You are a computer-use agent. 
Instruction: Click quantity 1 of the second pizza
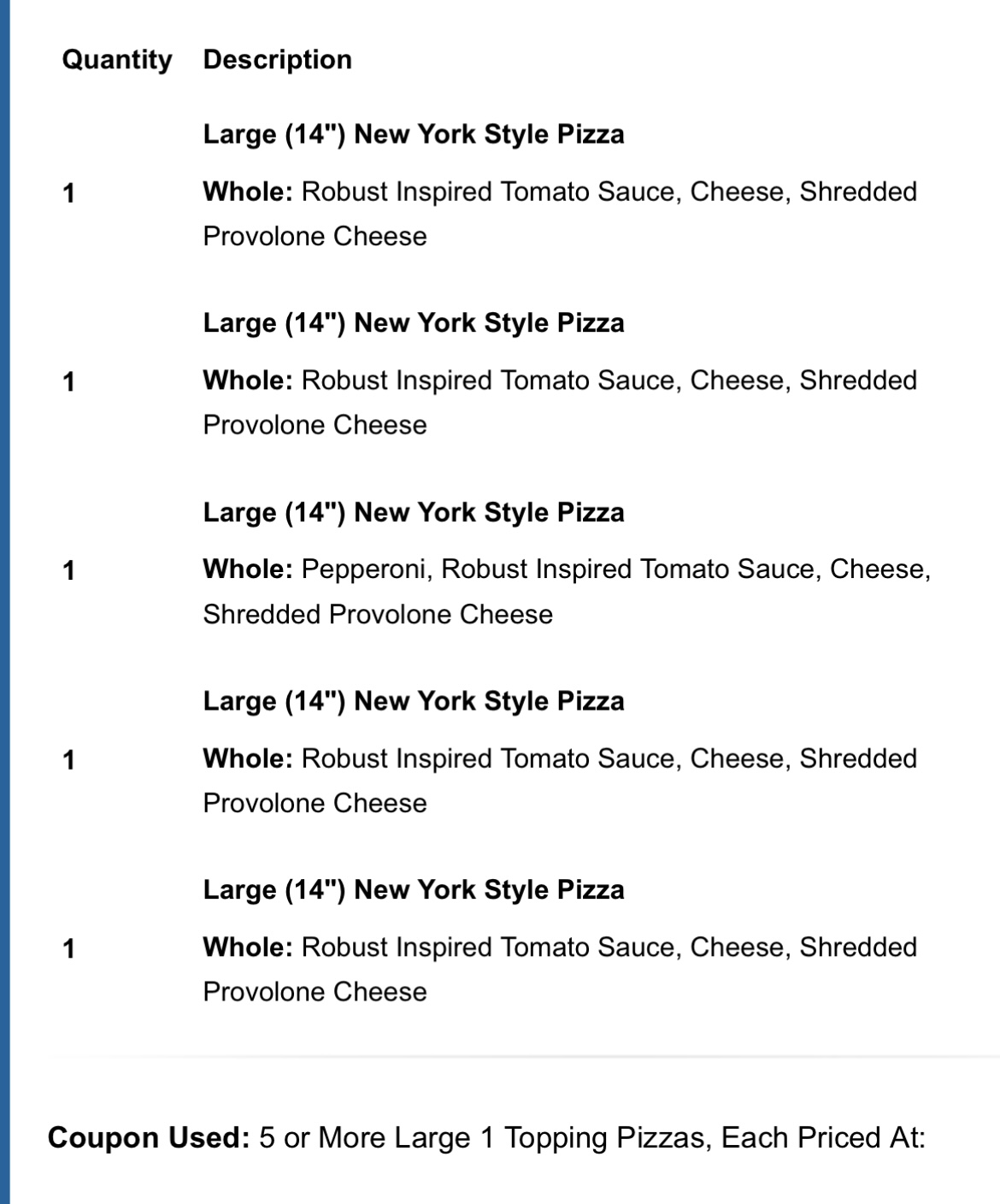[x=69, y=382]
